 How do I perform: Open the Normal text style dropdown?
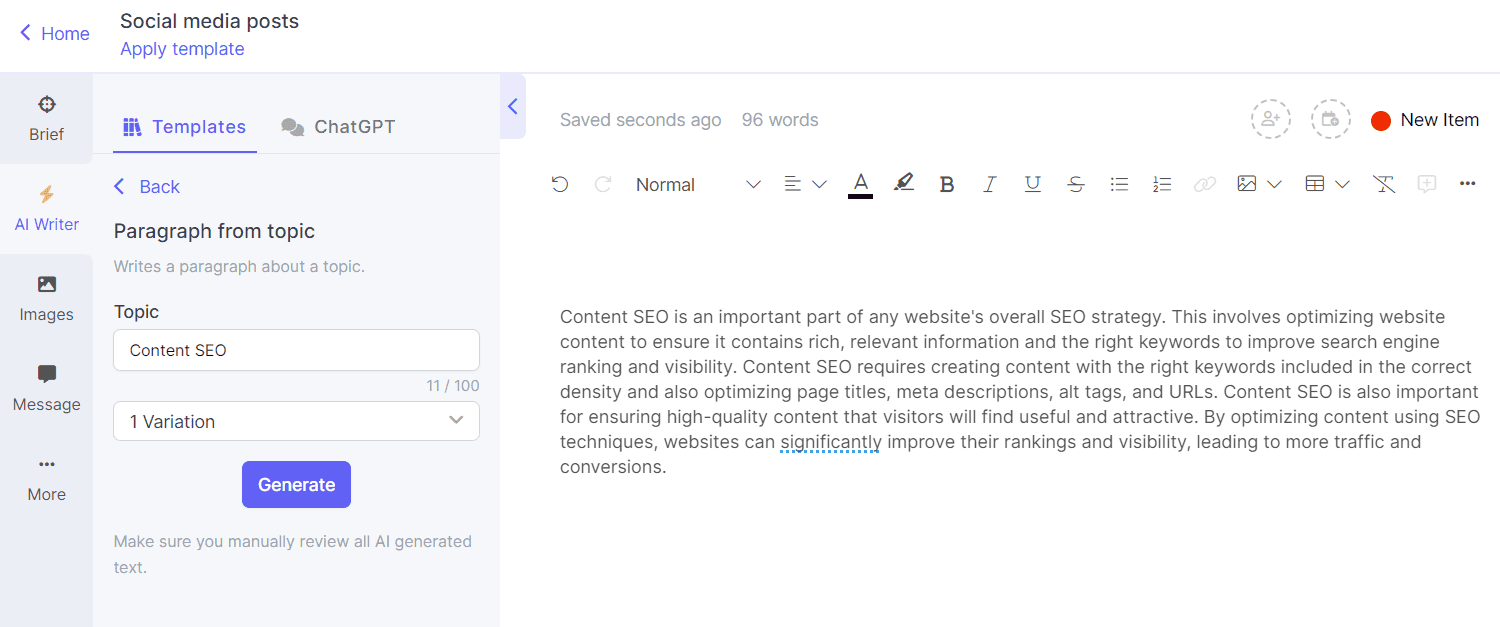click(697, 184)
